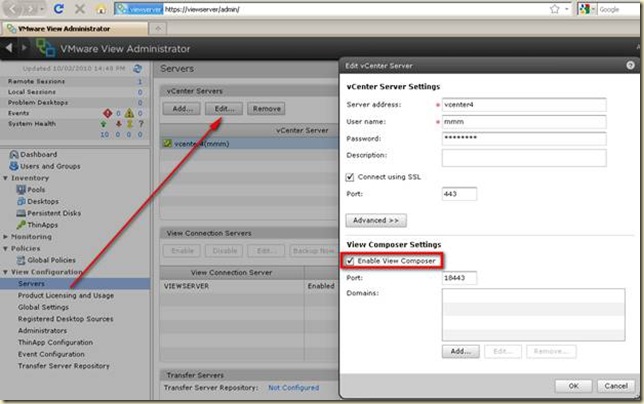Click Edit... under vCenter Servers

click(224, 109)
